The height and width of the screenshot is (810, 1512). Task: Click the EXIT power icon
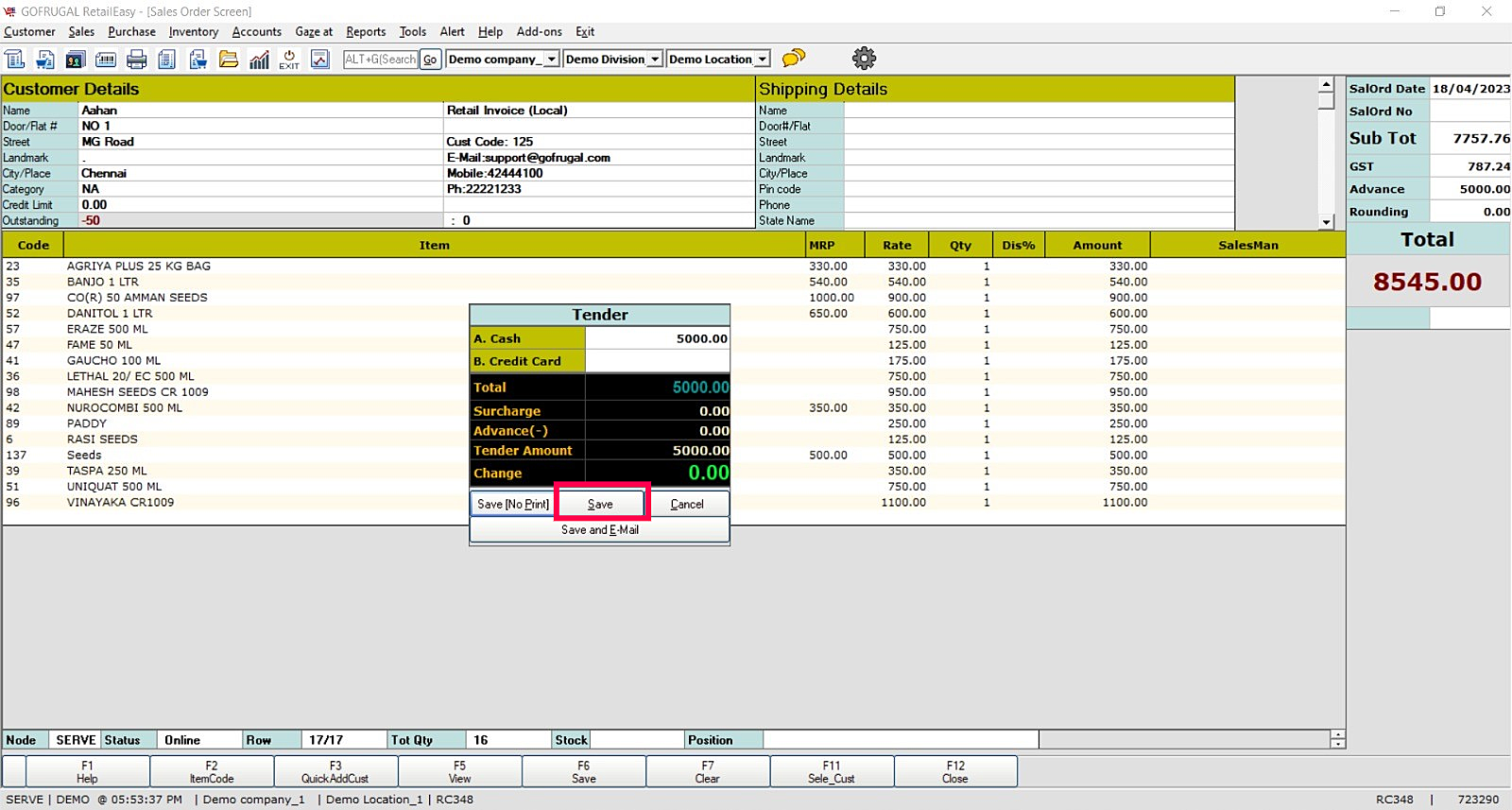pyautogui.click(x=289, y=60)
